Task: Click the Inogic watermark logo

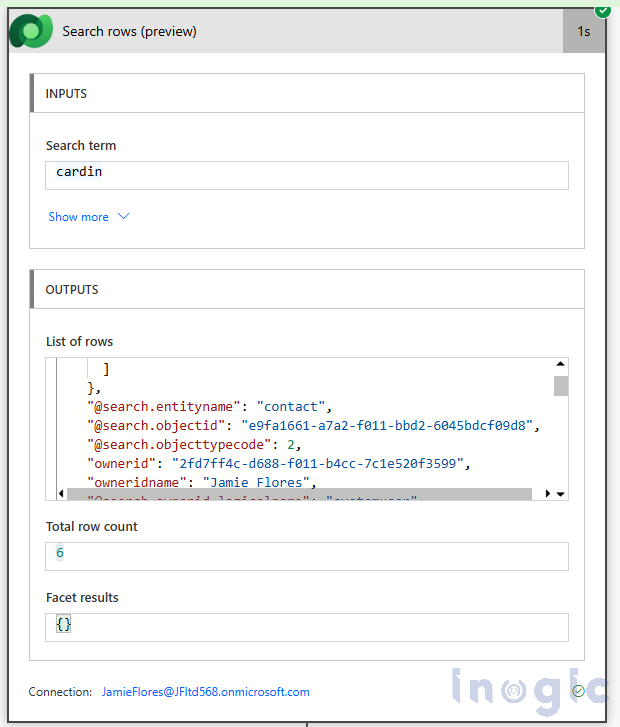Action: tap(528, 689)
